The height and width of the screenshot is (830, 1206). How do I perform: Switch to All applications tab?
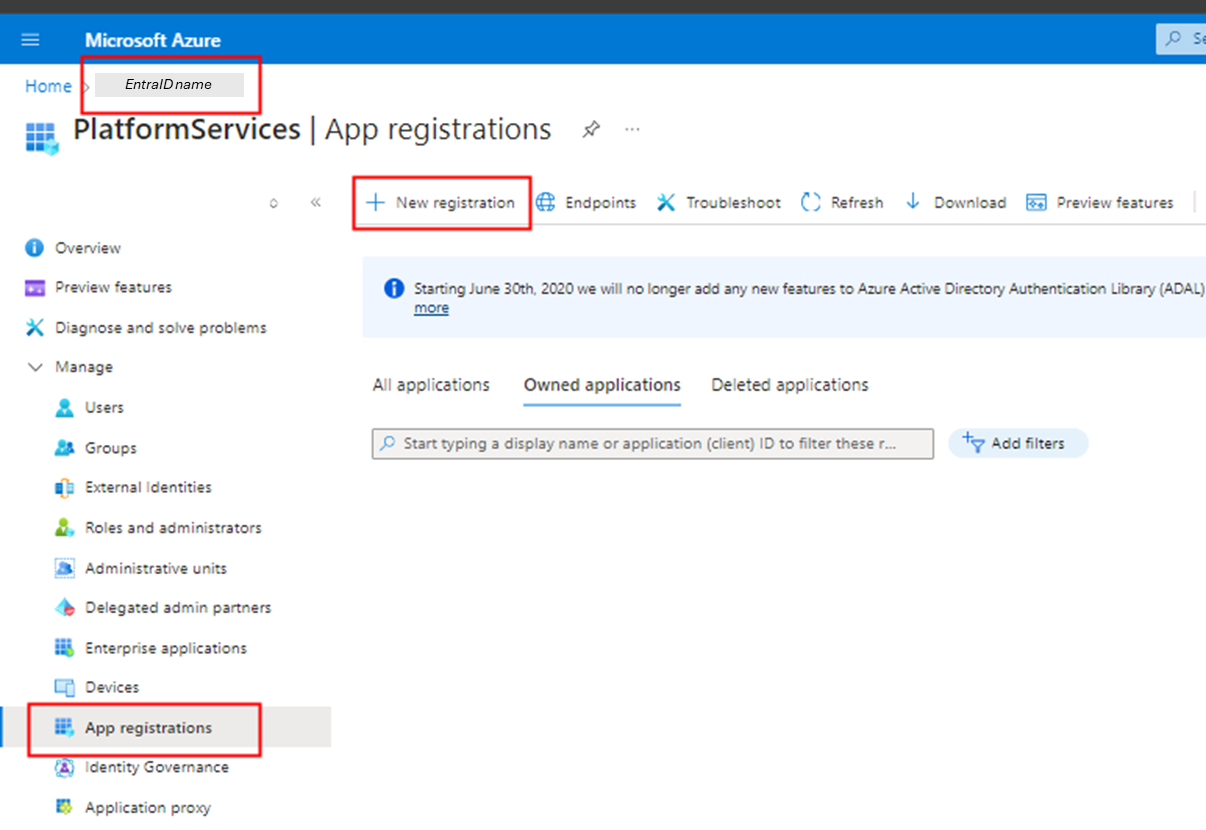[x=431, y=385]
